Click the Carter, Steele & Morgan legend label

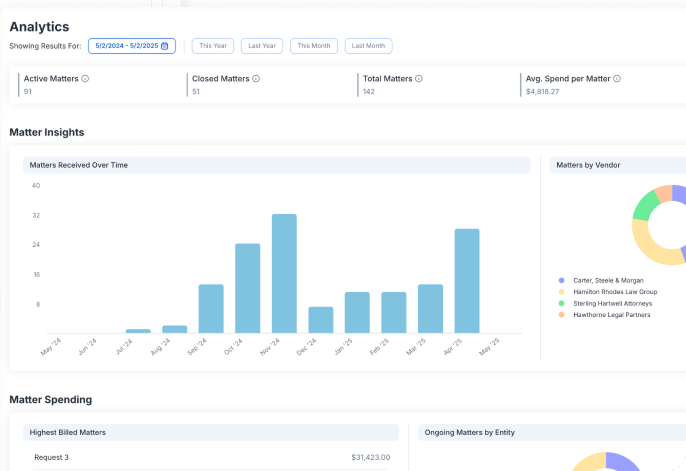pos(609,280)
